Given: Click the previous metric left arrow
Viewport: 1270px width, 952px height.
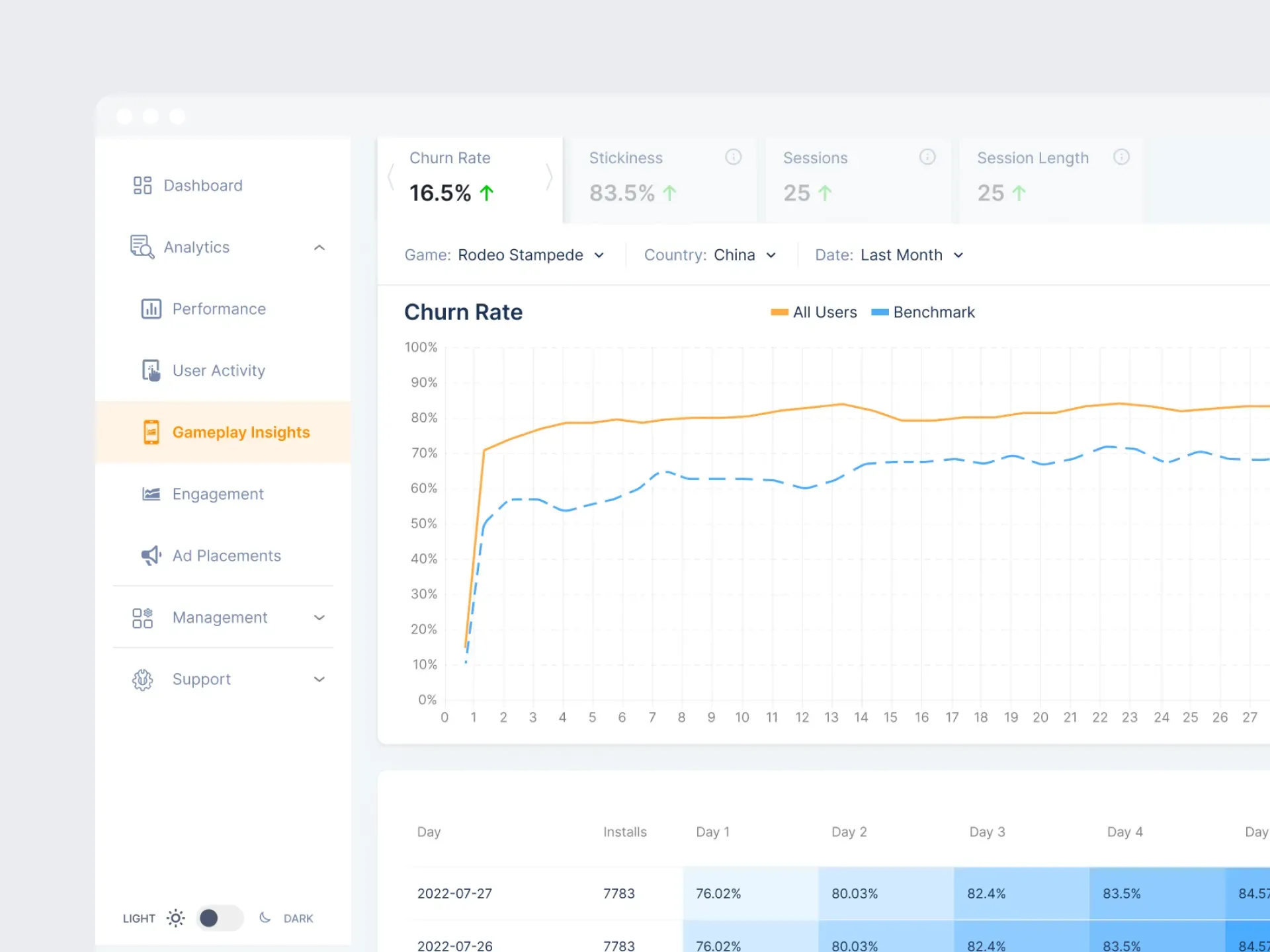Looking at the screenshot, I should (x=391, y=177).
